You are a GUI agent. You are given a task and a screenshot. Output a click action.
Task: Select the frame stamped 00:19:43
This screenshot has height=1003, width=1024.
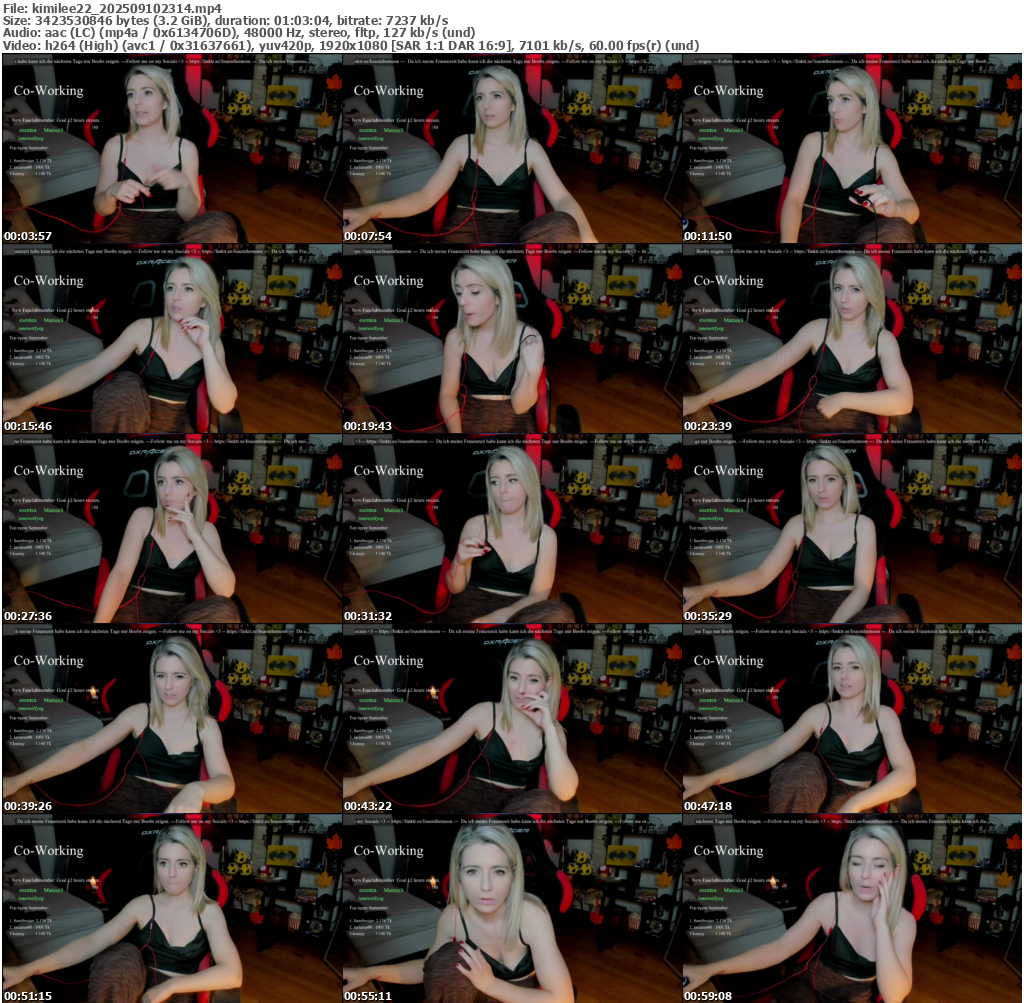512,339
